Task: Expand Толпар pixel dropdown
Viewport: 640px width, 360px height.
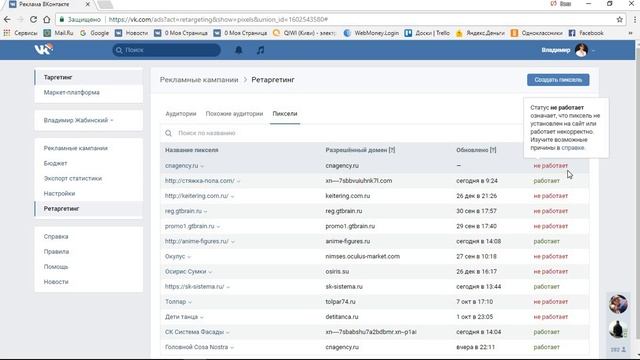Action: click(190, 302)
